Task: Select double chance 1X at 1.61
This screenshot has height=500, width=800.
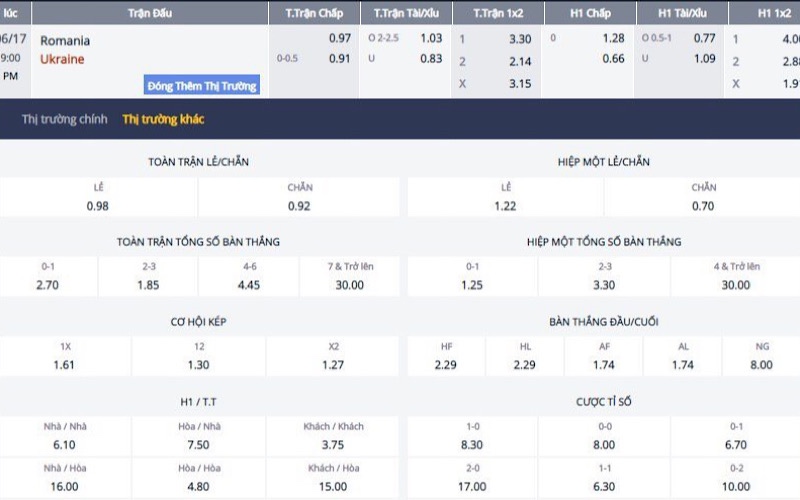Action: 65,364
